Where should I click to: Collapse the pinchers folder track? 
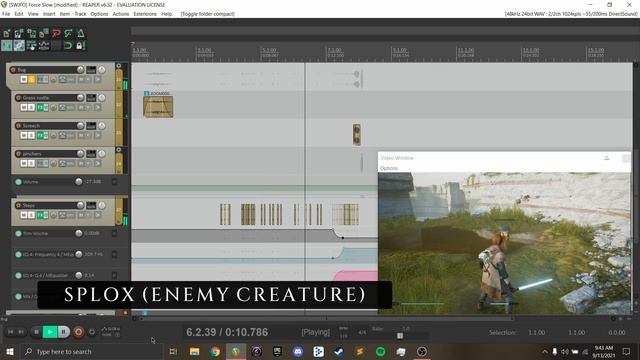(119, 150)
